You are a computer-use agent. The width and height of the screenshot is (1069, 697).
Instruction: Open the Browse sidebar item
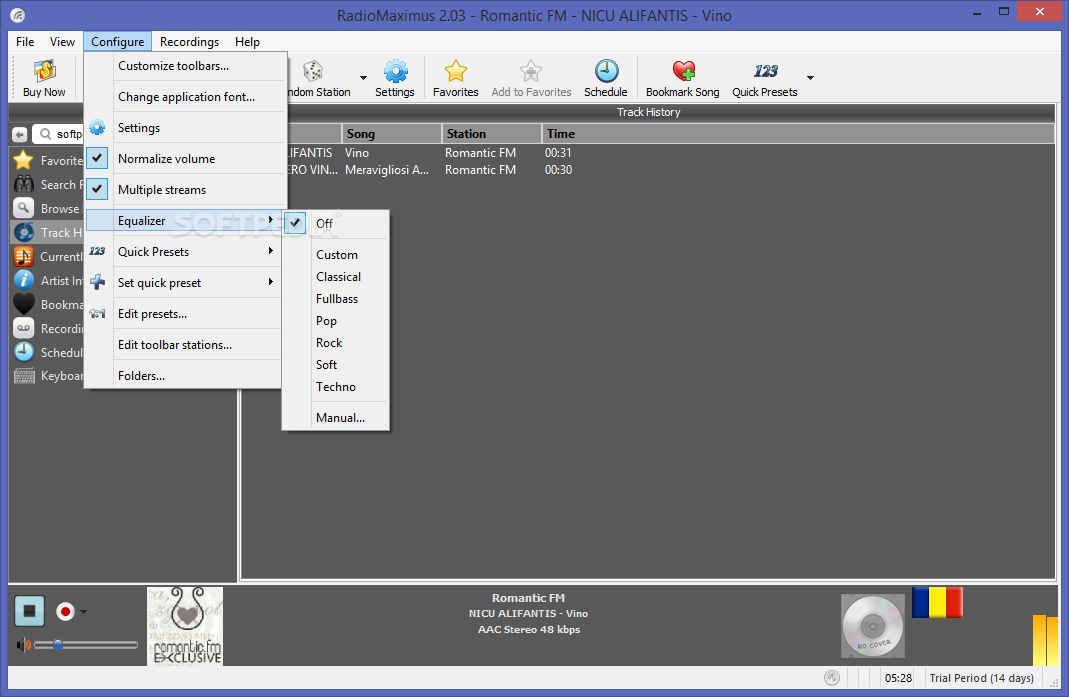(x=47, y=209)
